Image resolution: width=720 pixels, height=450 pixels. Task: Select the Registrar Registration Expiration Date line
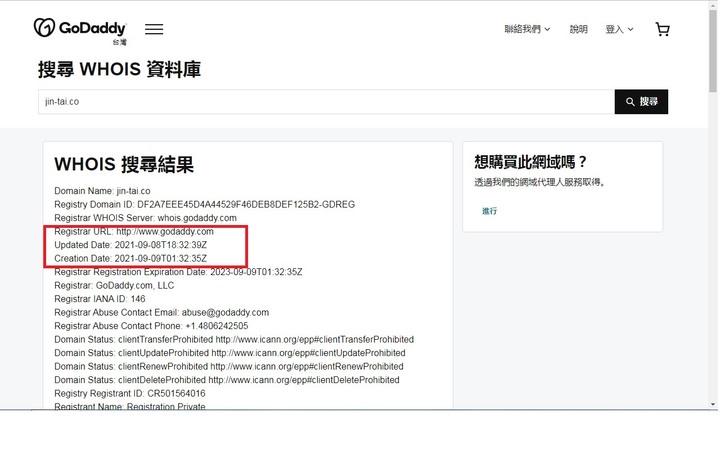click(178, 272)
